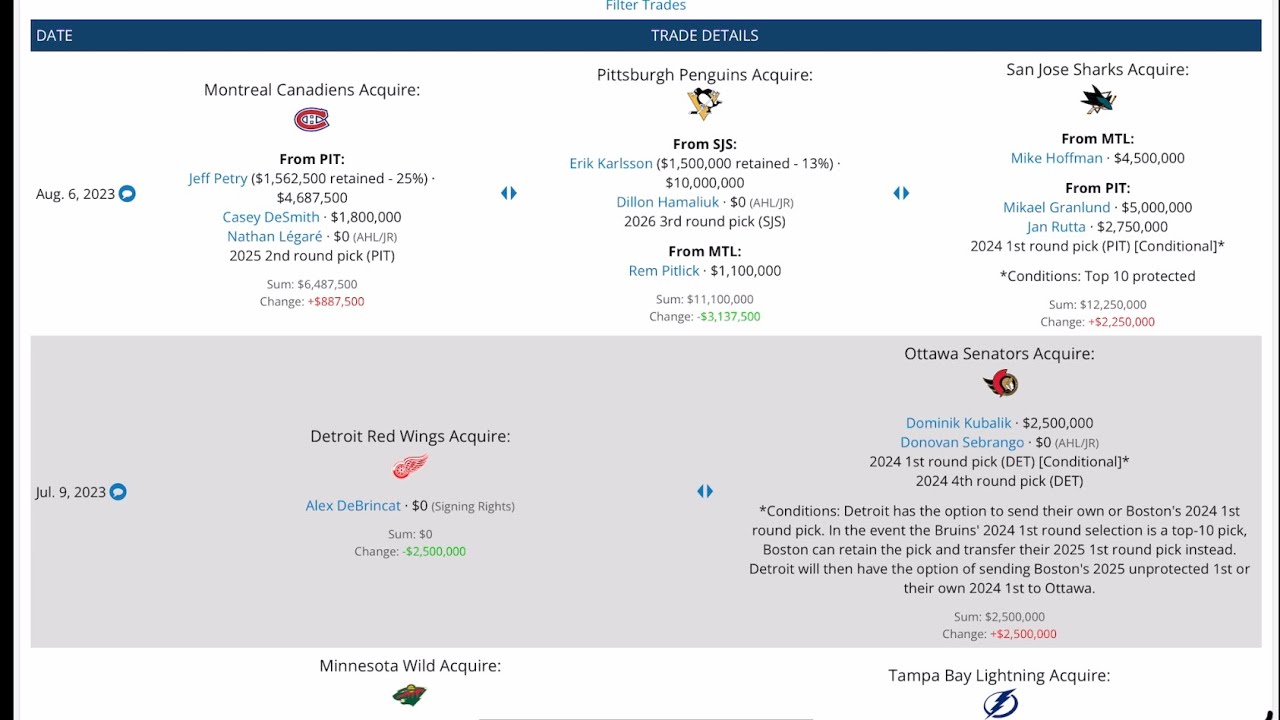The width and height of the screenshot is (1280, 720).
Task: Click the Ottawa Senators logo
Action: [999, 383]
